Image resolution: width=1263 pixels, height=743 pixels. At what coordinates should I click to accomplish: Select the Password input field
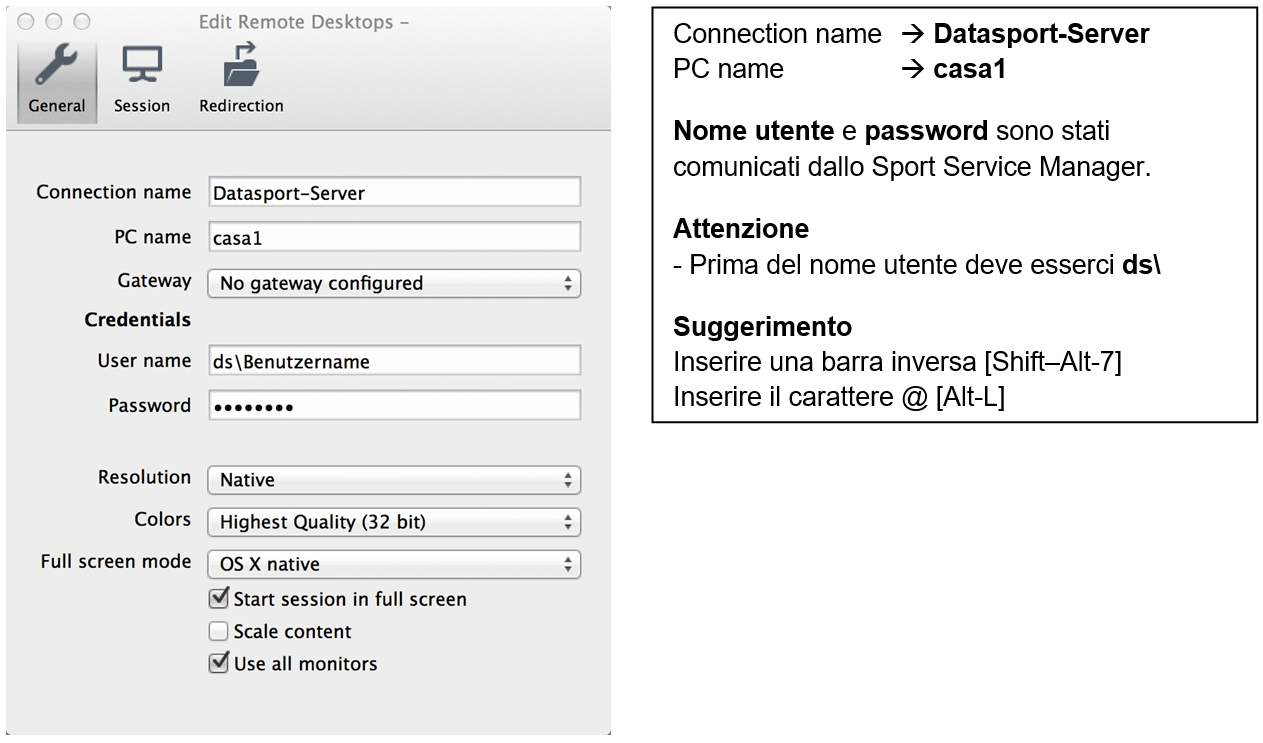pos(394,406)
